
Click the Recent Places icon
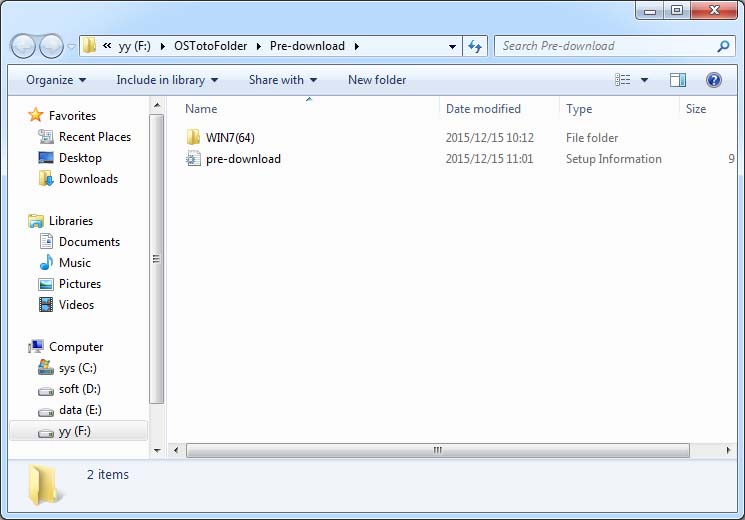tap(46, 137)
